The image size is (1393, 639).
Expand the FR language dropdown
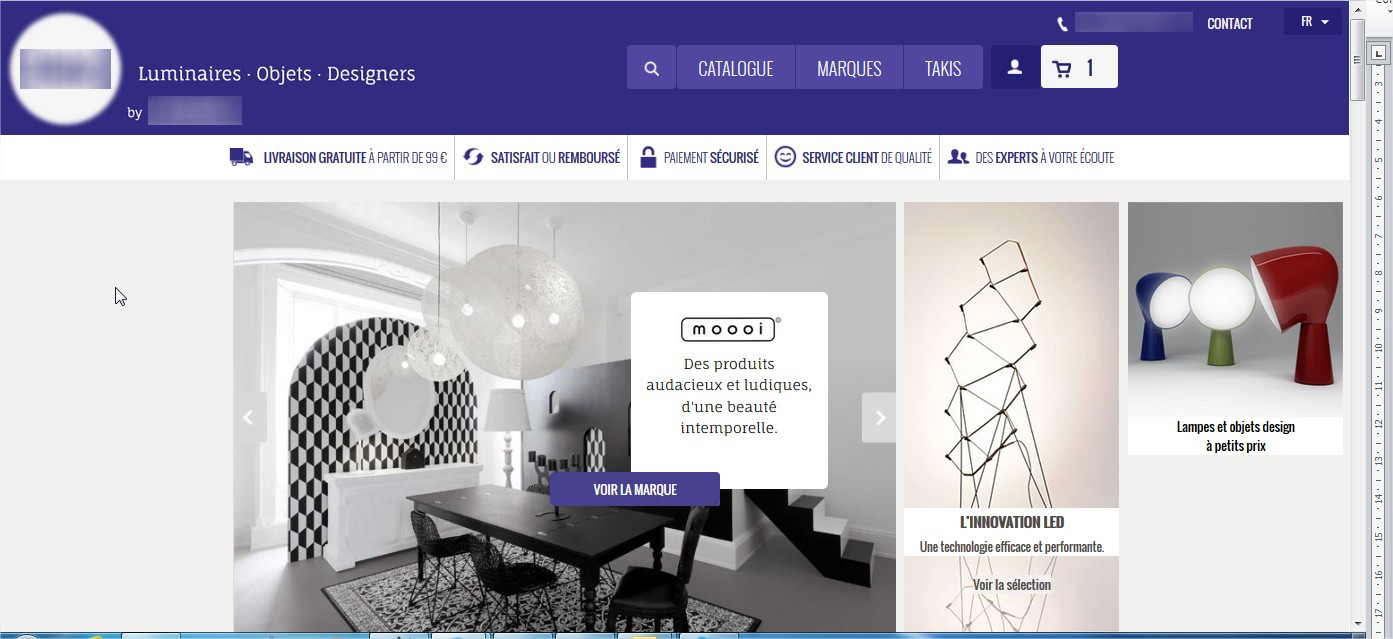point(1313,22)
